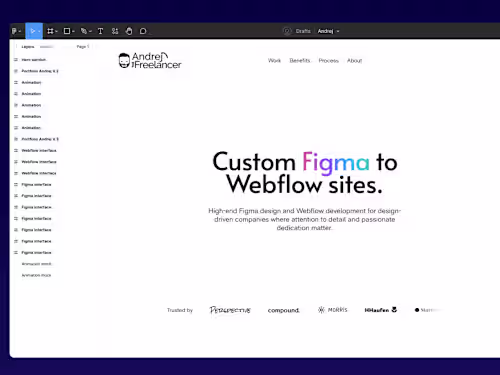Screen dimensions: 500x375
Task: Click the Andrej Freelancer logo
Action: coord(150,60)
